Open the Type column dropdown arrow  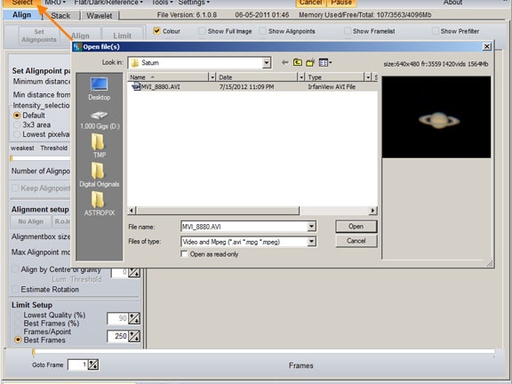pos(368,77)
